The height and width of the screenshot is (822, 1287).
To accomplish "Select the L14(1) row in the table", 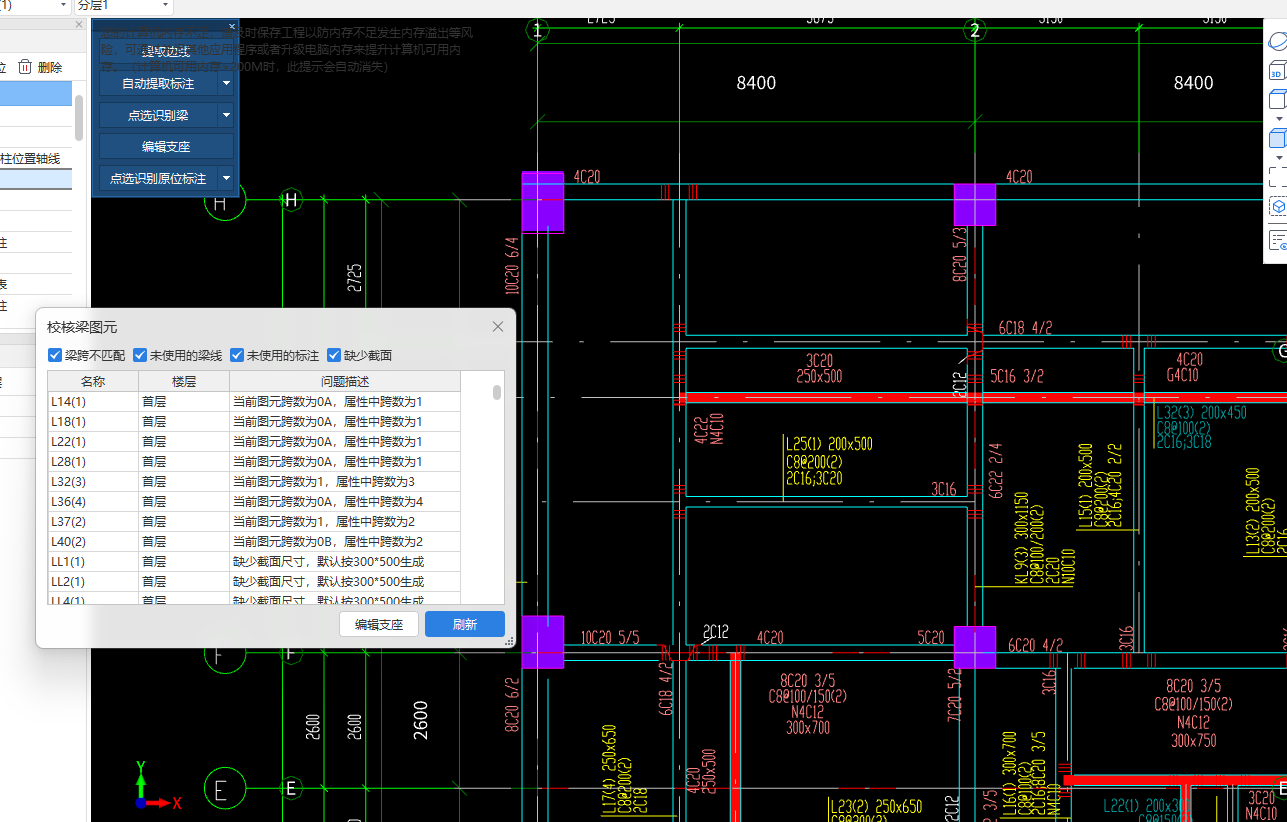I will [254, 401].
